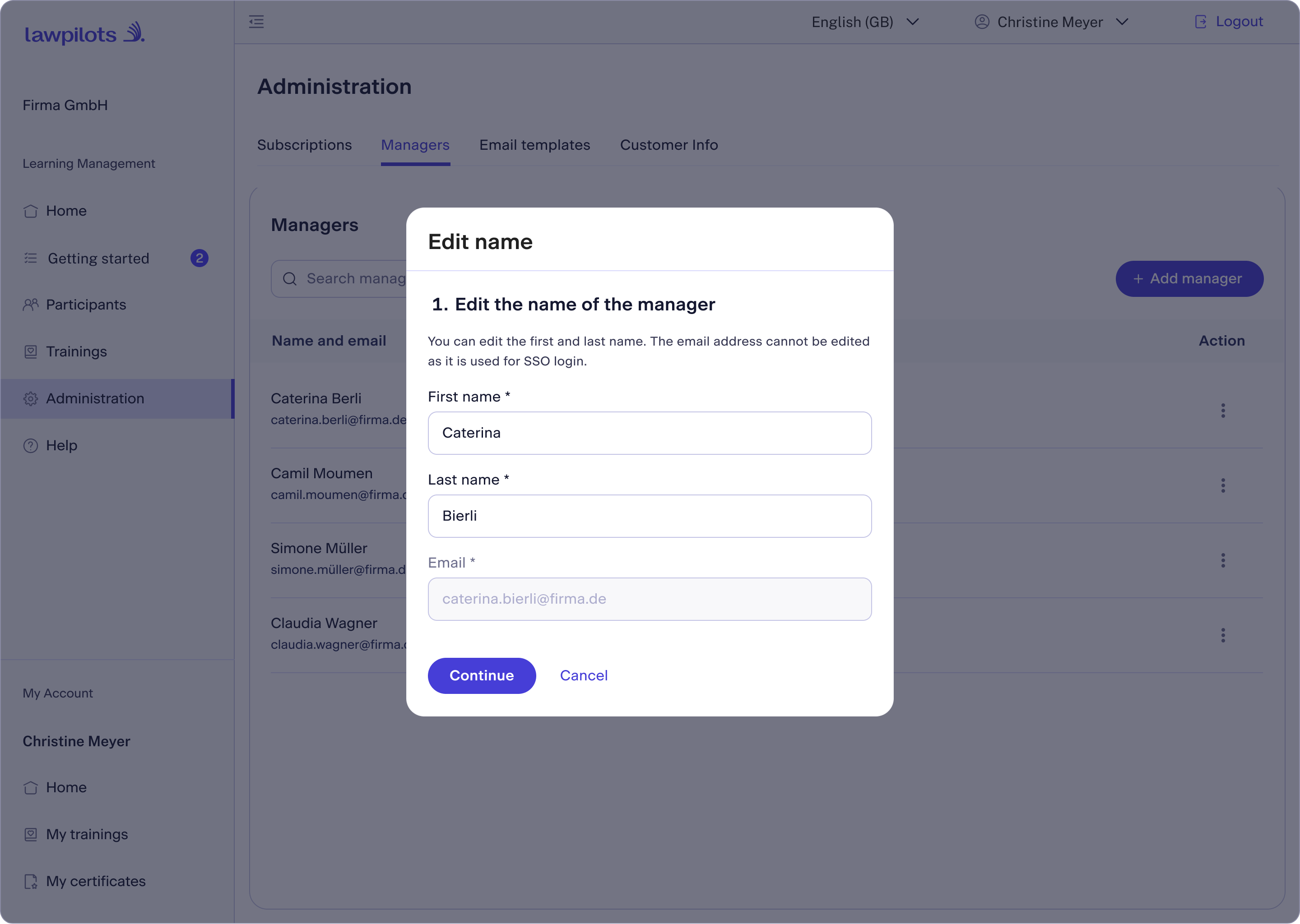Collapse the sidebar with the menu icon
Viewport: 1300px width, 924px height.
pyautogui.click(x=256, y=22)
